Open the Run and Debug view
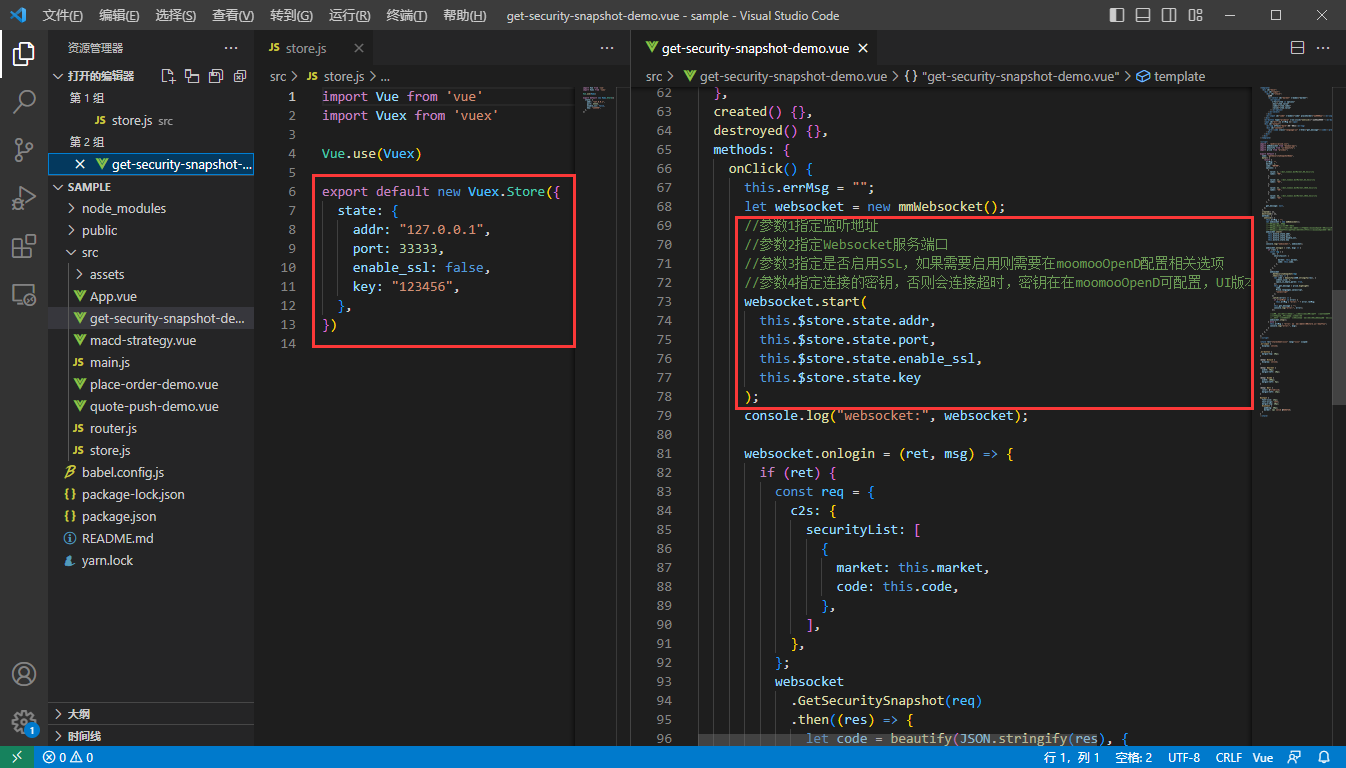 (24, 198)
